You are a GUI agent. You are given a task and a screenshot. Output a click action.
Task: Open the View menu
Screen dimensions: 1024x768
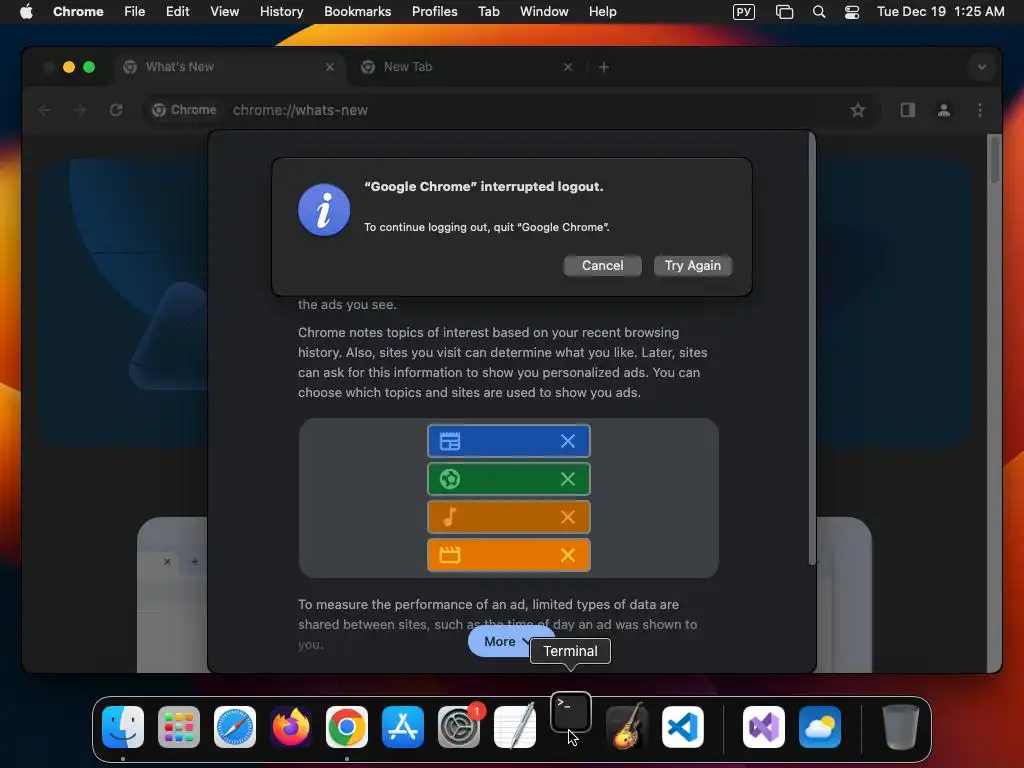(224, 11)
